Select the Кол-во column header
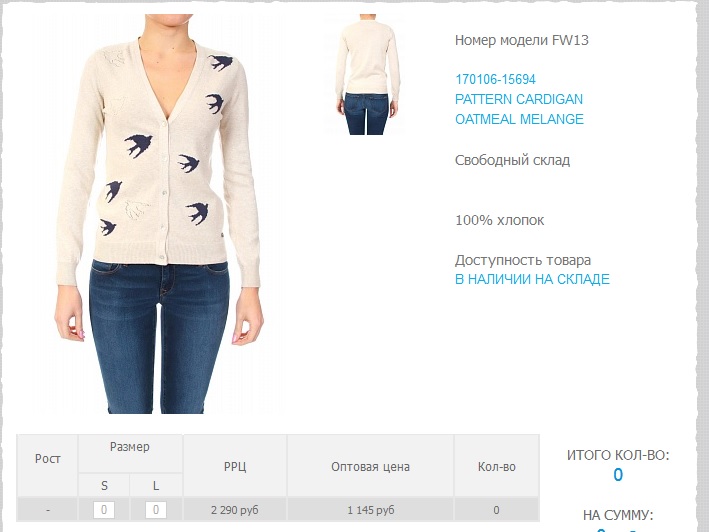Image resolution: width=709 pixels, height=532 pixels. tap(496, 465)
